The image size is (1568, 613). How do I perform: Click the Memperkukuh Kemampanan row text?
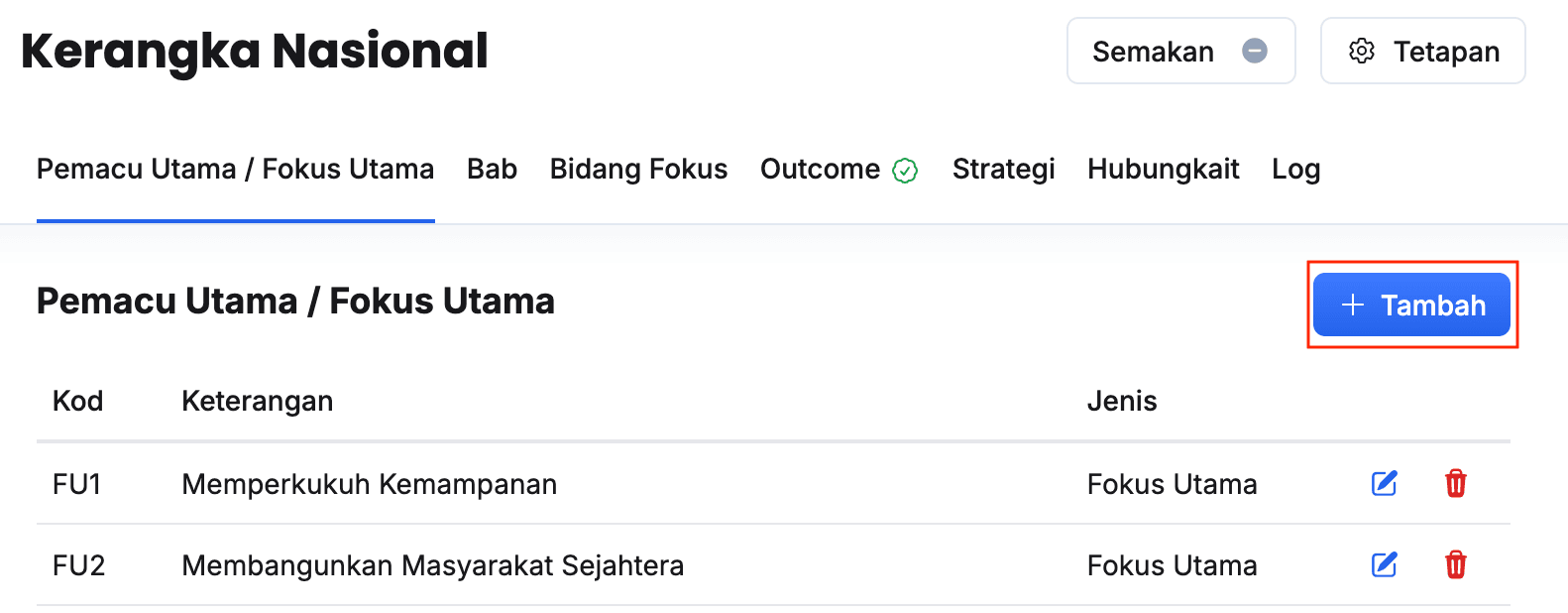click(369, 484)
